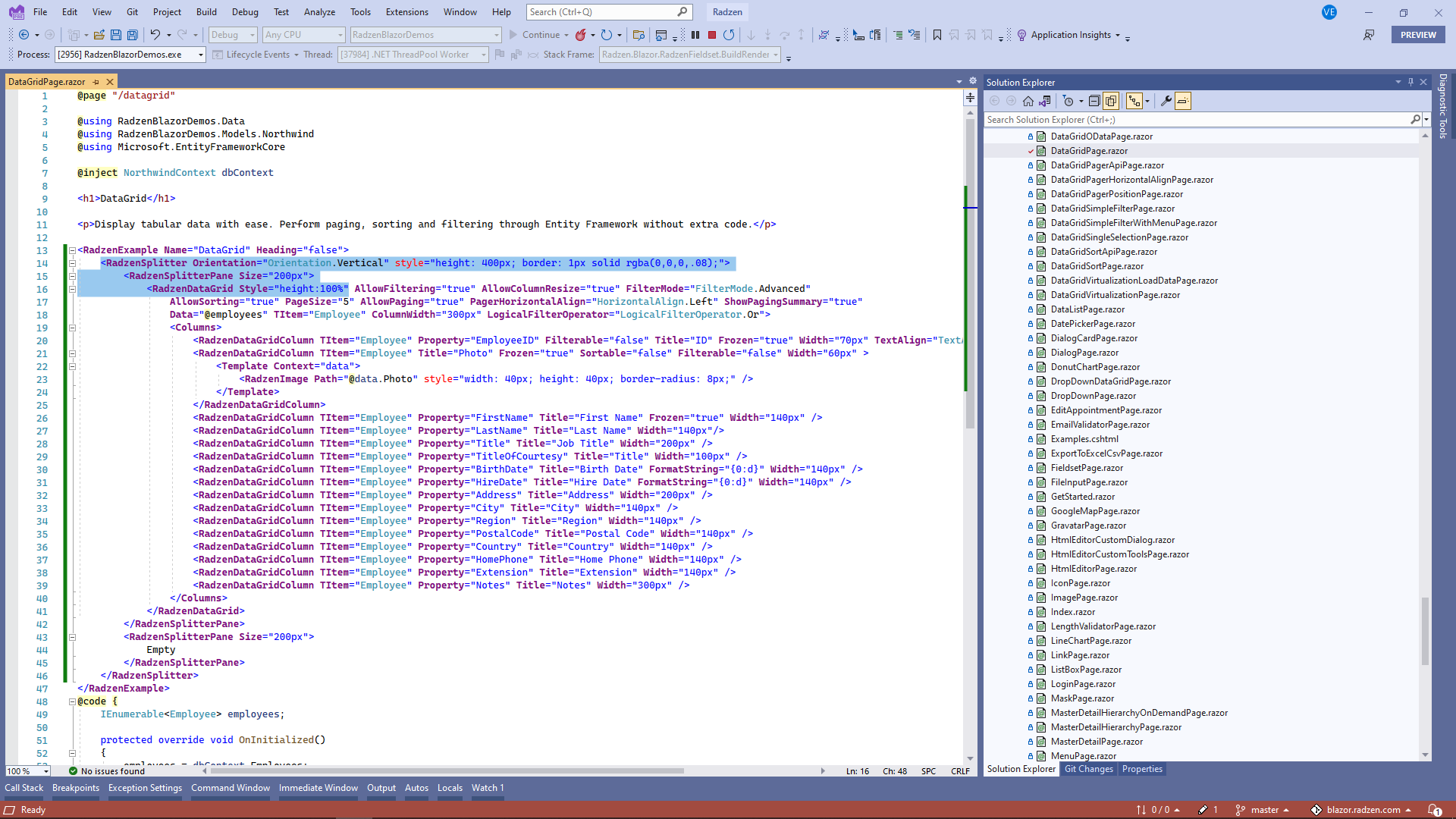Image resolution: width=1456 pixels, height=819 pixels.
Task: Restart debugging session icon
Action: (729, 35)
